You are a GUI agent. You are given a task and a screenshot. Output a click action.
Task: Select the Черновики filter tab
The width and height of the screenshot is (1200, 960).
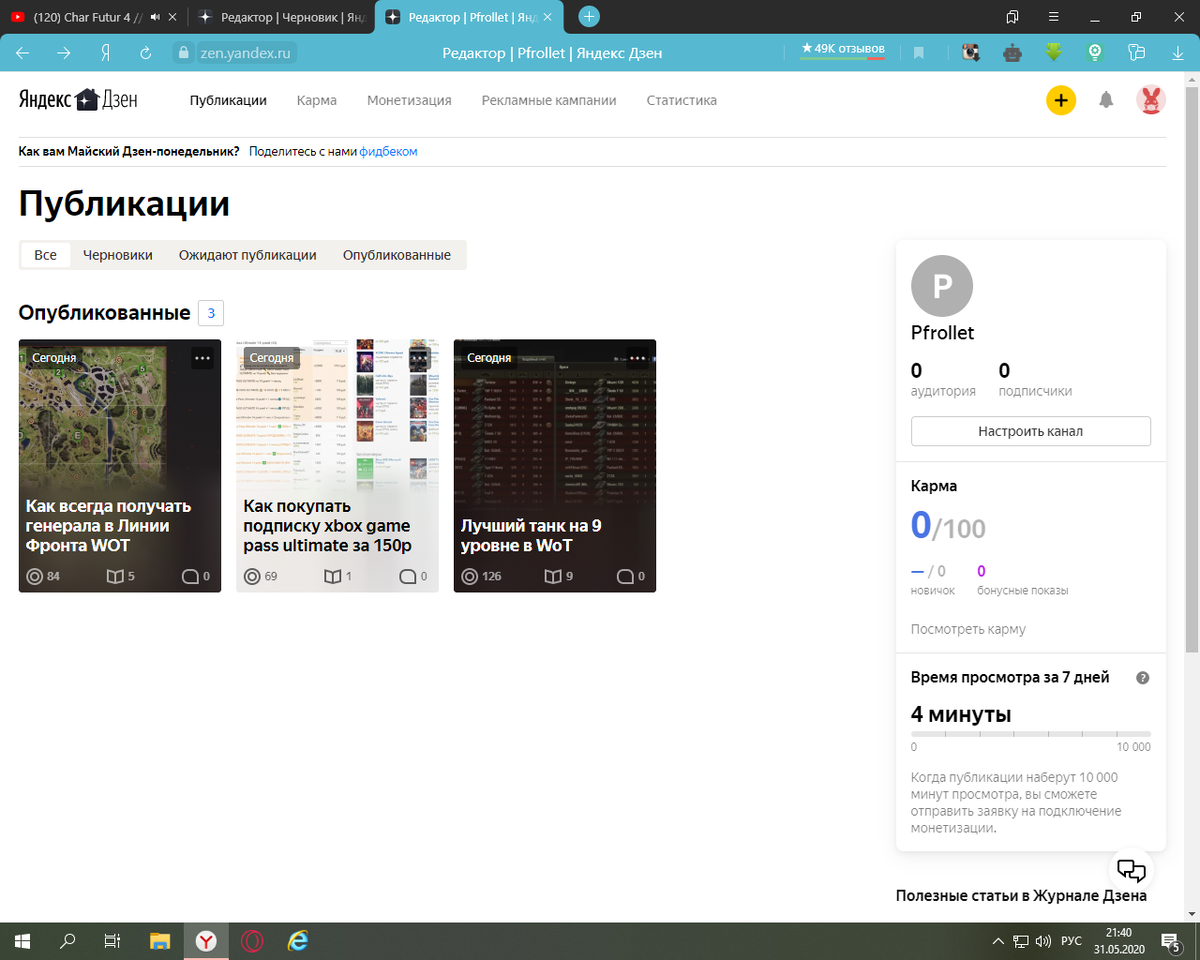(x=118, y=255)
